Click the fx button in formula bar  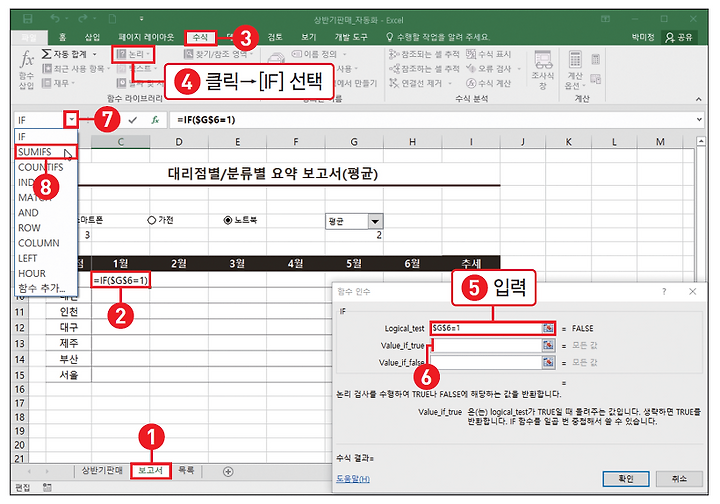(x=155, y=120)
